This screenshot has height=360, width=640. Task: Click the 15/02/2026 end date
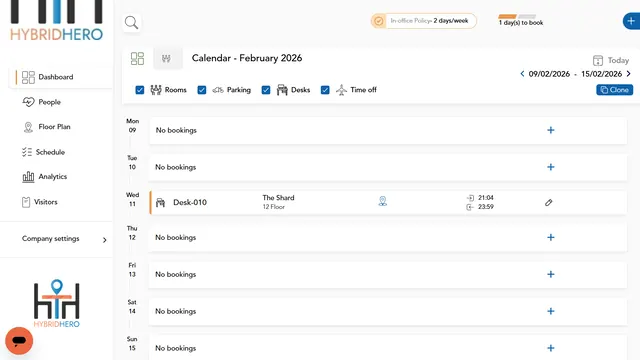pyautogui.click(x=602, y=74)
